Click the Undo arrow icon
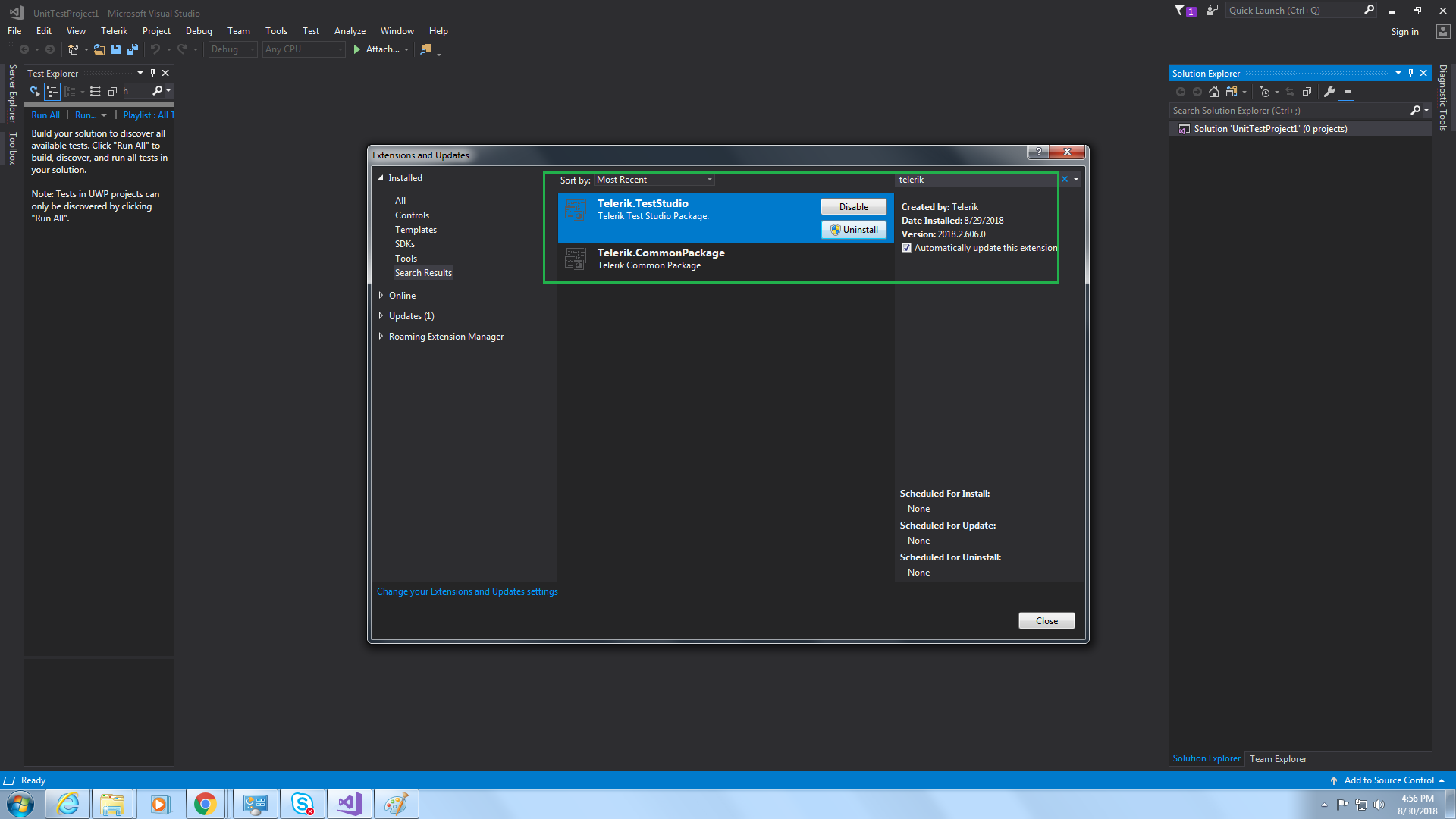Screen dimensions: 1456x819 tap(155, 49)
